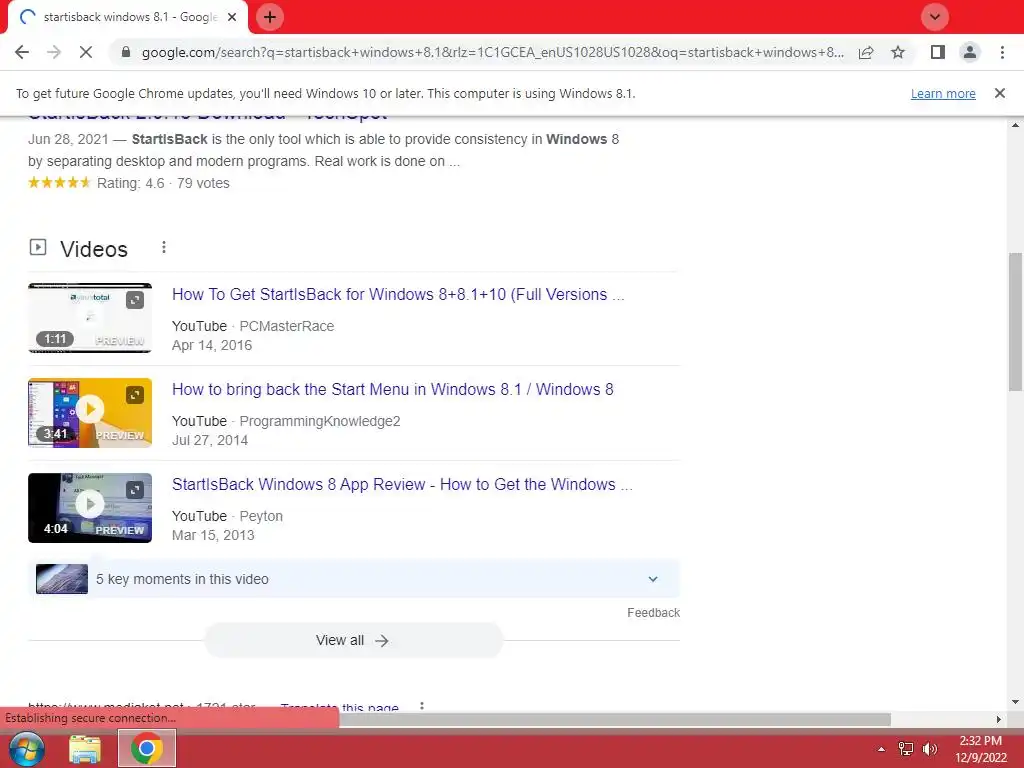Image resolution: width=1024 pixels, height=768 pixels.
Task: Click the 'Mar 15, 2013' date text
Action: [213, 536]
